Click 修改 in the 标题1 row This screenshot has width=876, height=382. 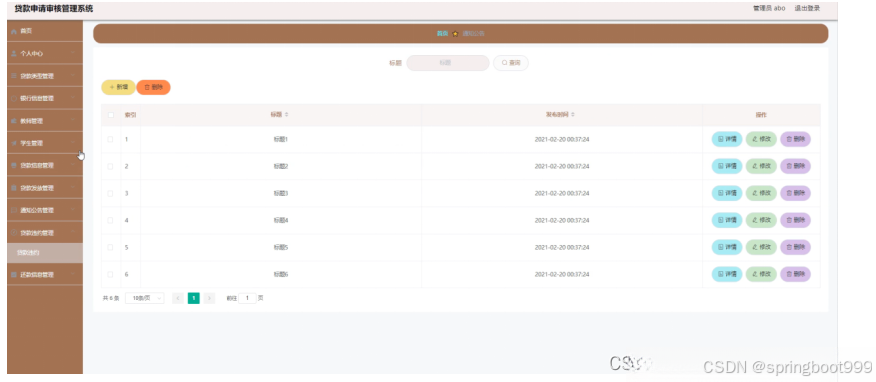click(x=761, y=139)
